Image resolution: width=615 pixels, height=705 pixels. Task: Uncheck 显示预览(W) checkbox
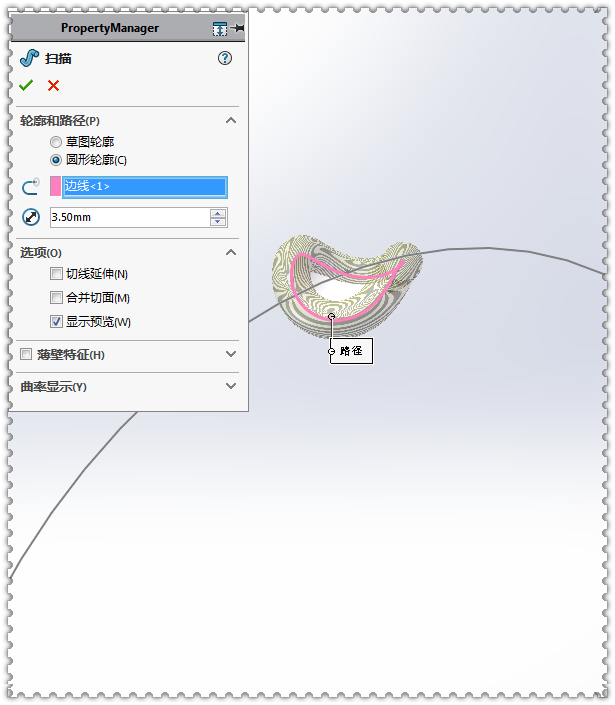[x=56, y=321]
